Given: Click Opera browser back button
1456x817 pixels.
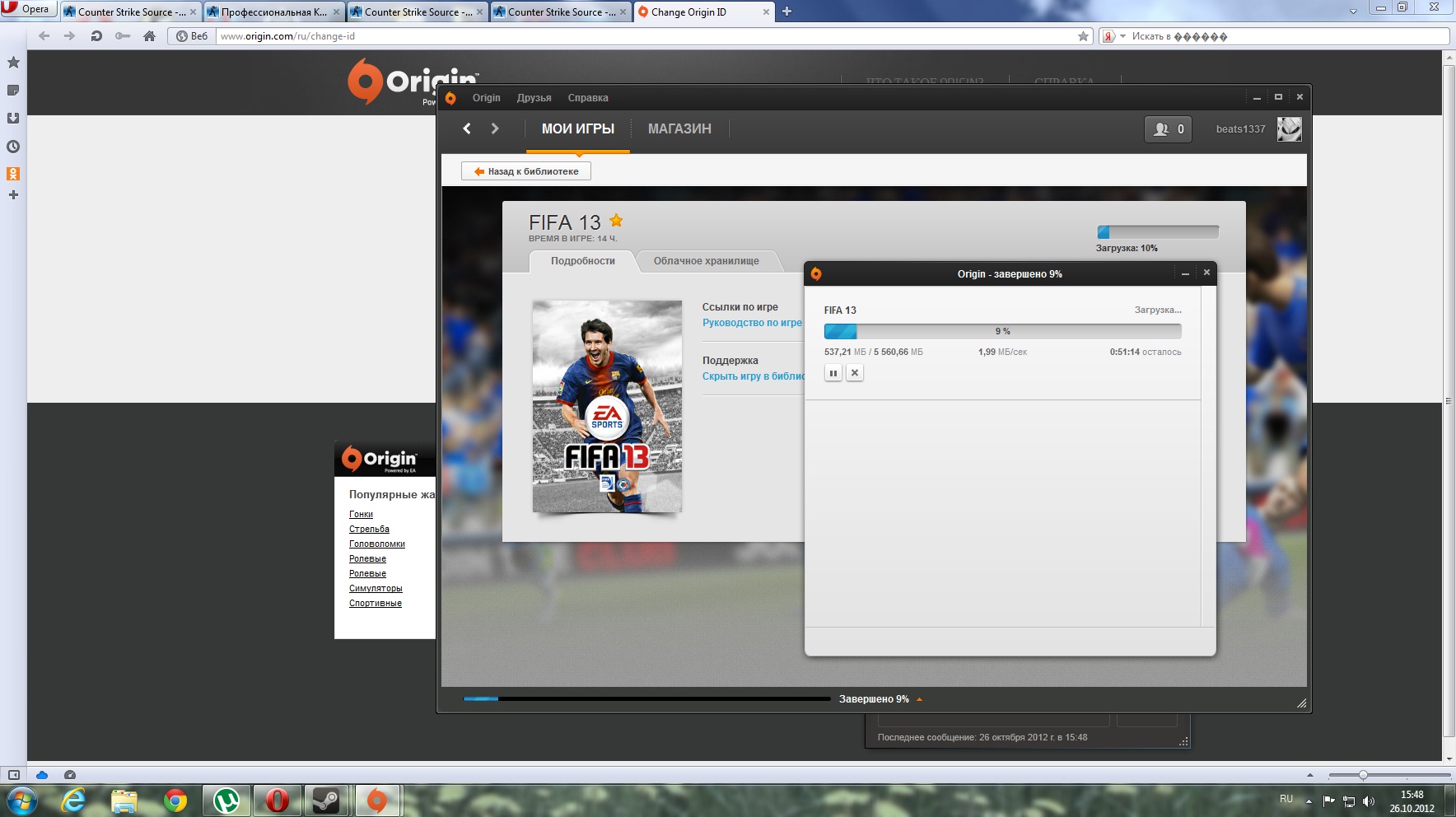Looking at the screenshot, I should pos(44,36).
